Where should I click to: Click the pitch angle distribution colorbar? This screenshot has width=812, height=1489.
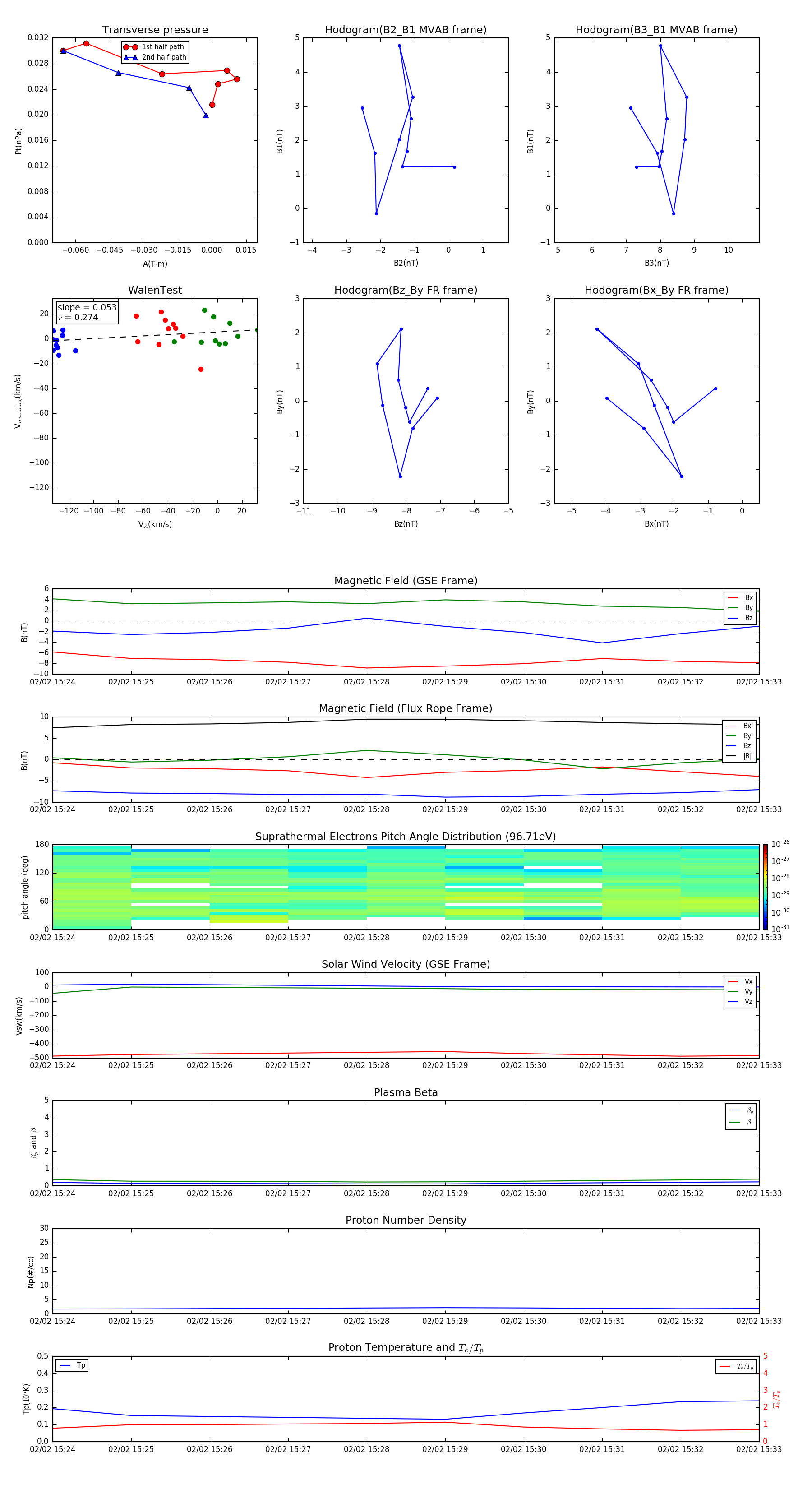tap(765, 887)
